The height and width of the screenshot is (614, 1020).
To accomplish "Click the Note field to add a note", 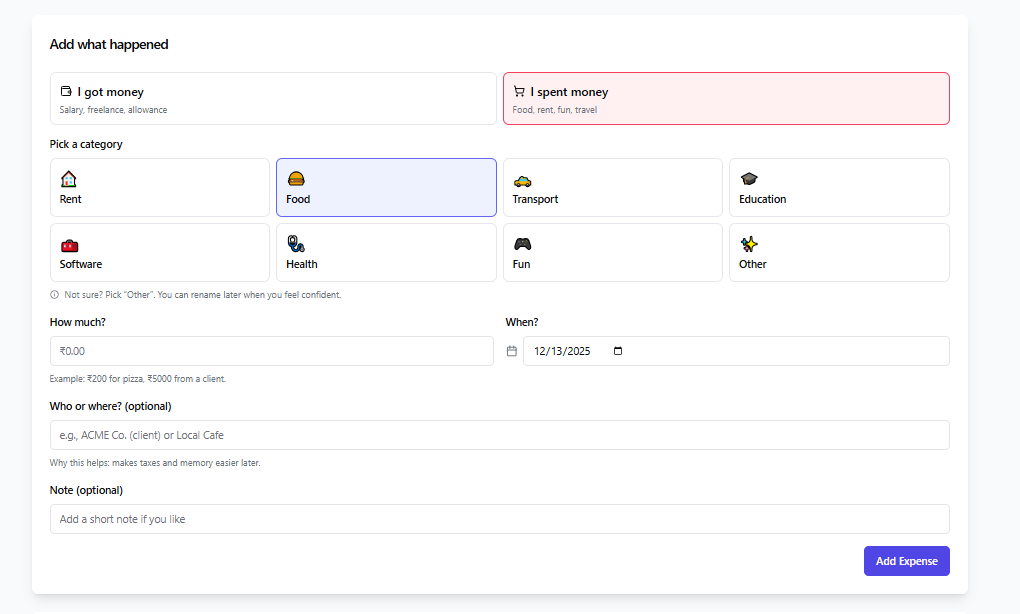I will (500, 519).
